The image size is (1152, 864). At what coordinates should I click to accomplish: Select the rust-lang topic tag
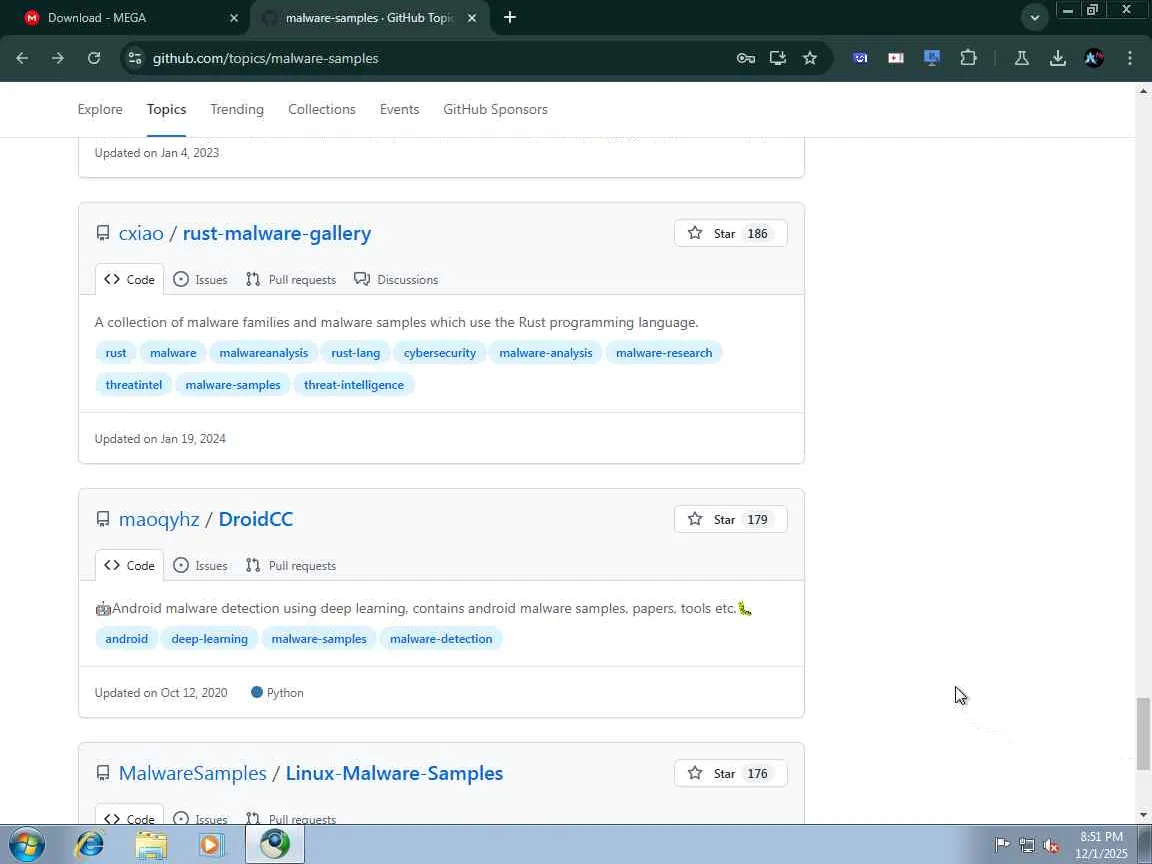coord(356,353)
